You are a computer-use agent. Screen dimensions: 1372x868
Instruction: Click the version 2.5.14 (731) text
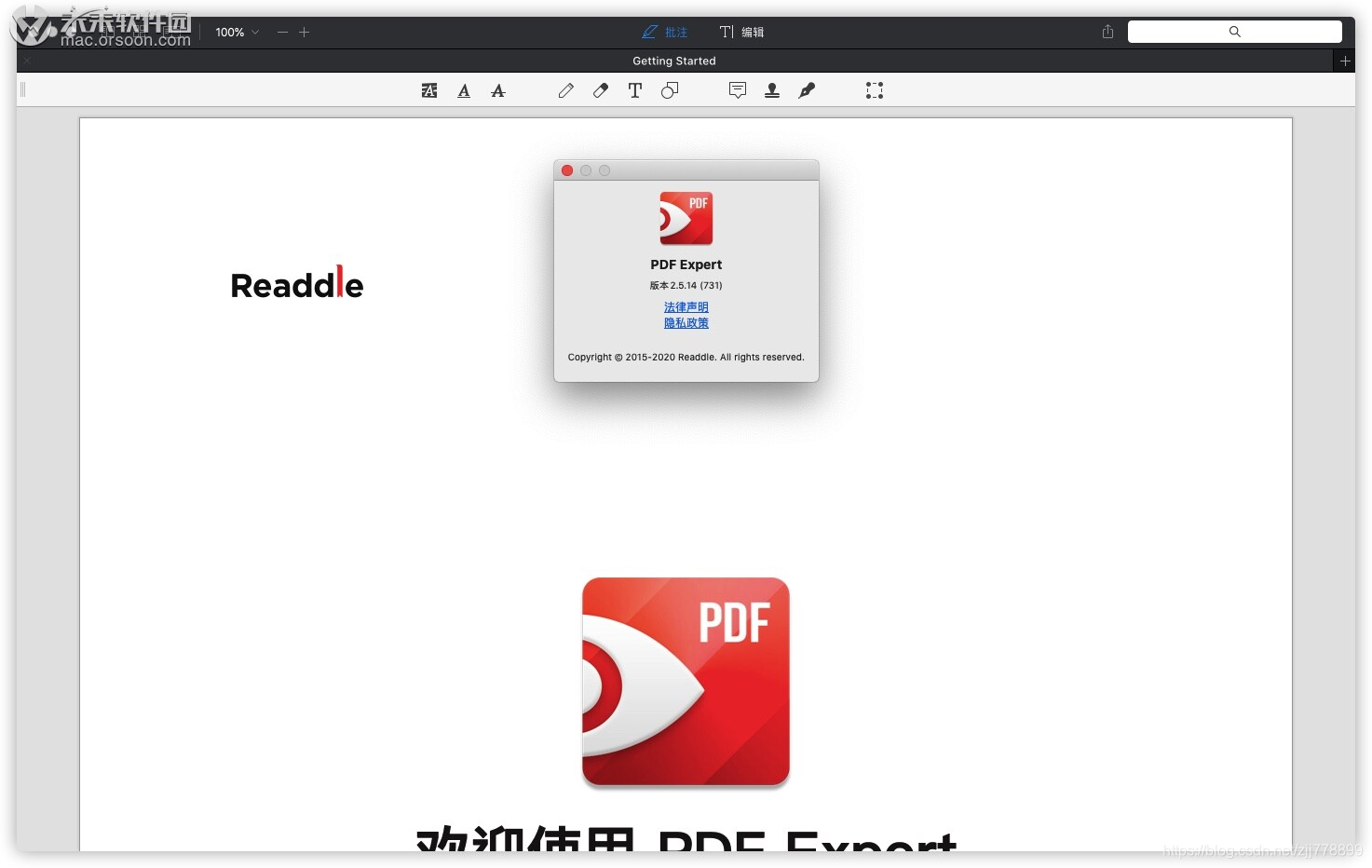[x=686, y=286]
